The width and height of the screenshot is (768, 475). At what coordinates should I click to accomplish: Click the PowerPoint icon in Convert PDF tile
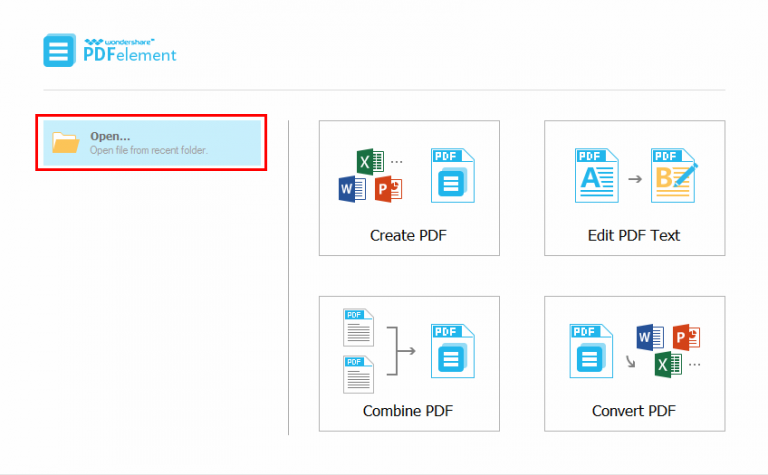[686, 338]
